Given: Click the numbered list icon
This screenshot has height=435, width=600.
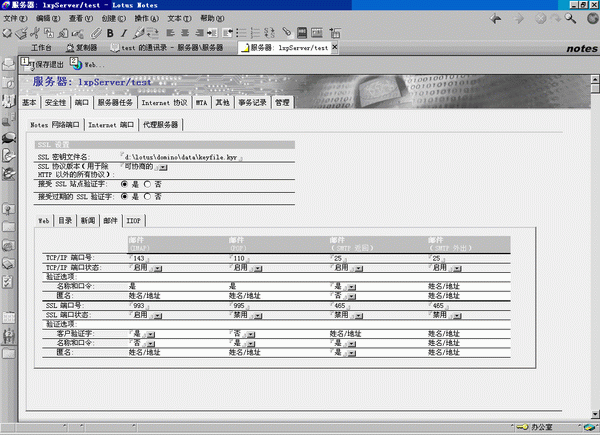Looking at the screenshot, I should point(255,33).
